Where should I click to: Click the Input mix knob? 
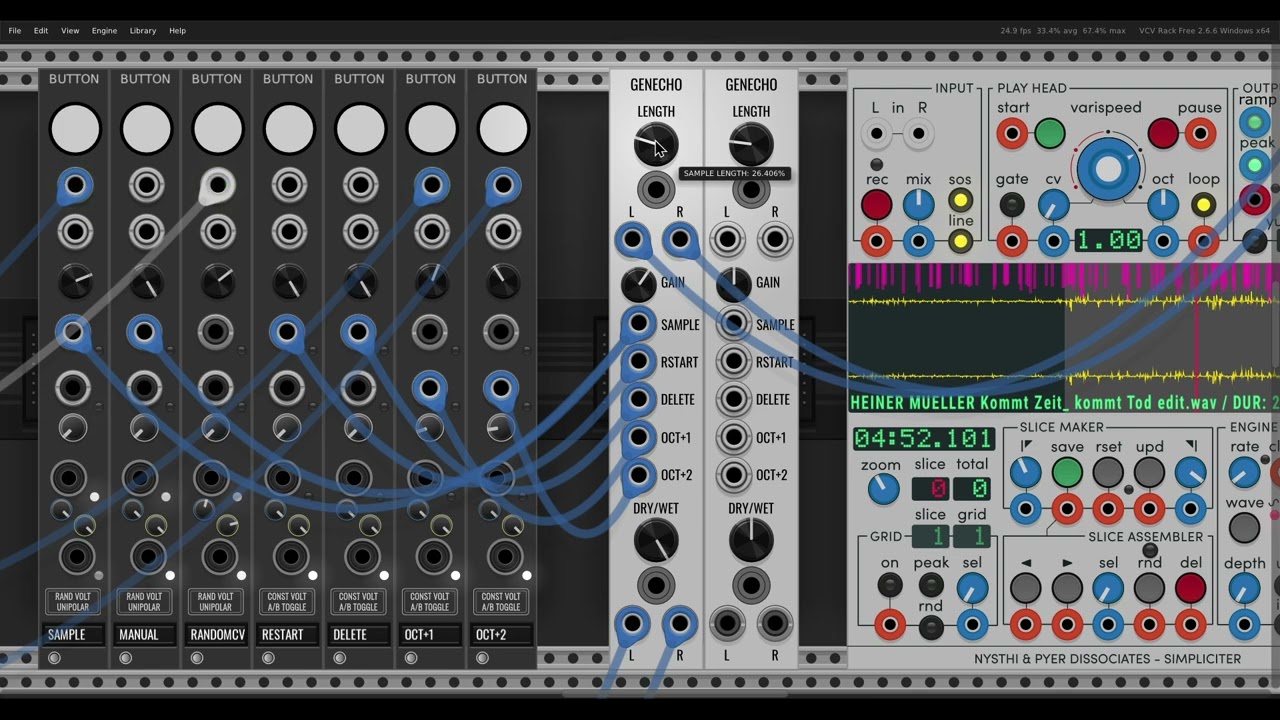pos(918,206)
